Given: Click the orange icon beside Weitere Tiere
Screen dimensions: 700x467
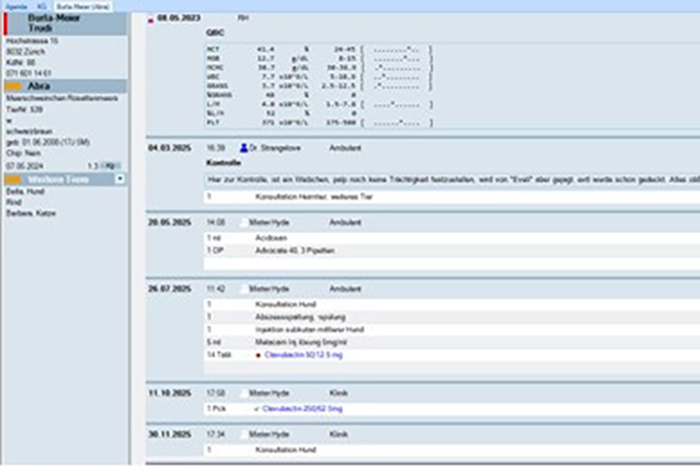Looking at the screenshot, I should tap(13, 178).
